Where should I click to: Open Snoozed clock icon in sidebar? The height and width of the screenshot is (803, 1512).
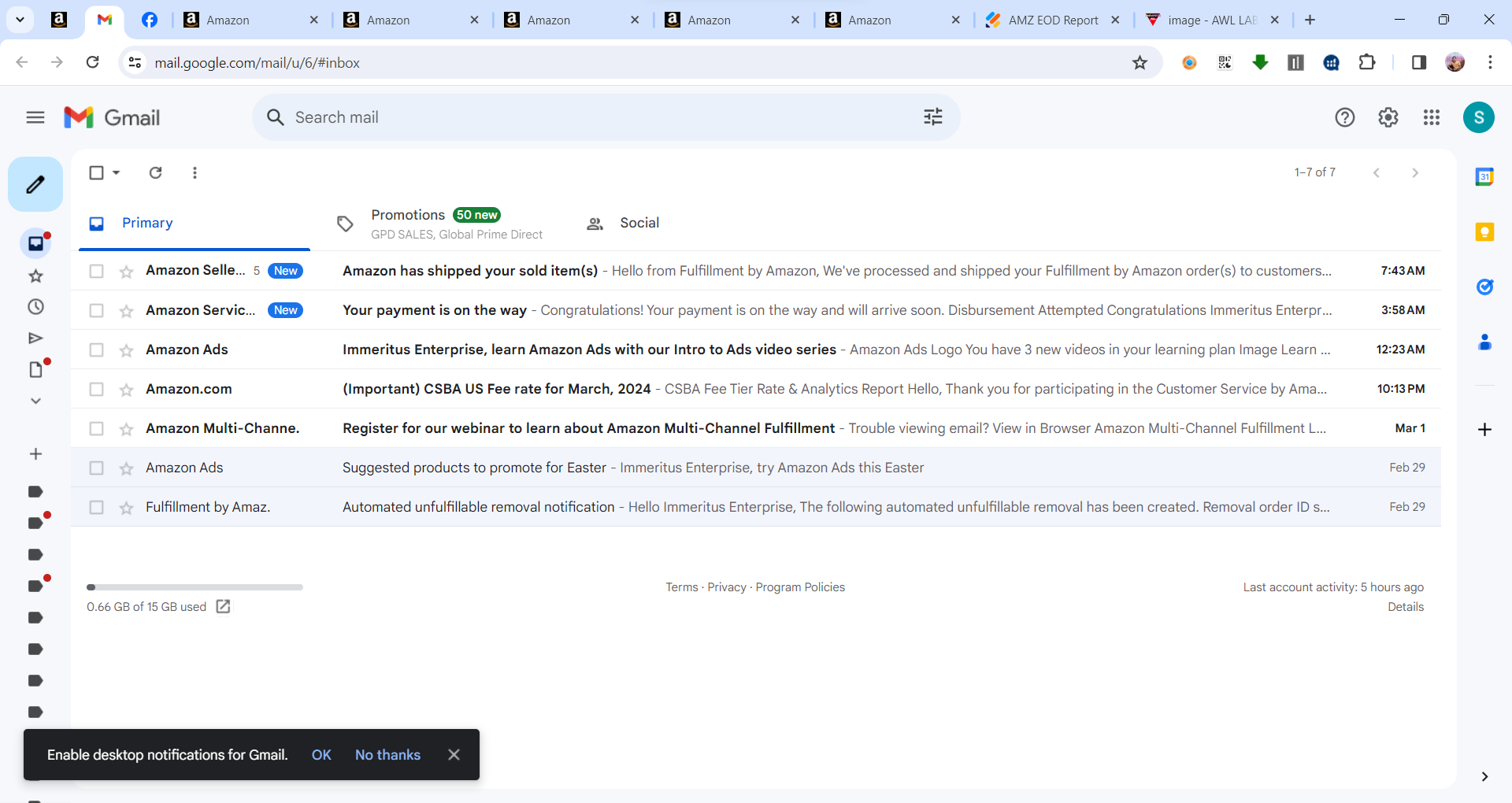pos(35,307)
